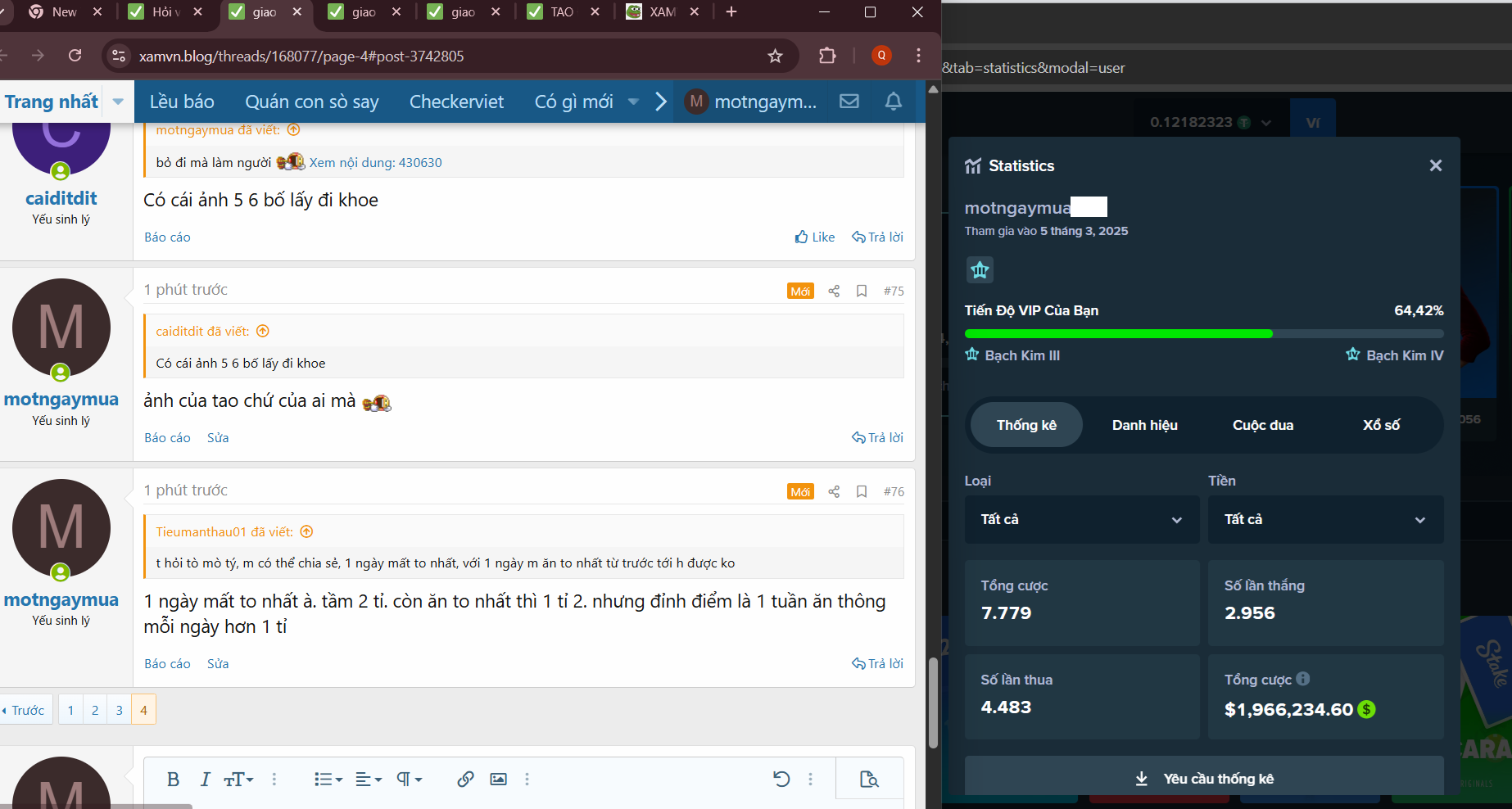This screenshot has width=1512, height=809.
Task: Toggle italic formatting in the editor
Action: pos(205,779)
